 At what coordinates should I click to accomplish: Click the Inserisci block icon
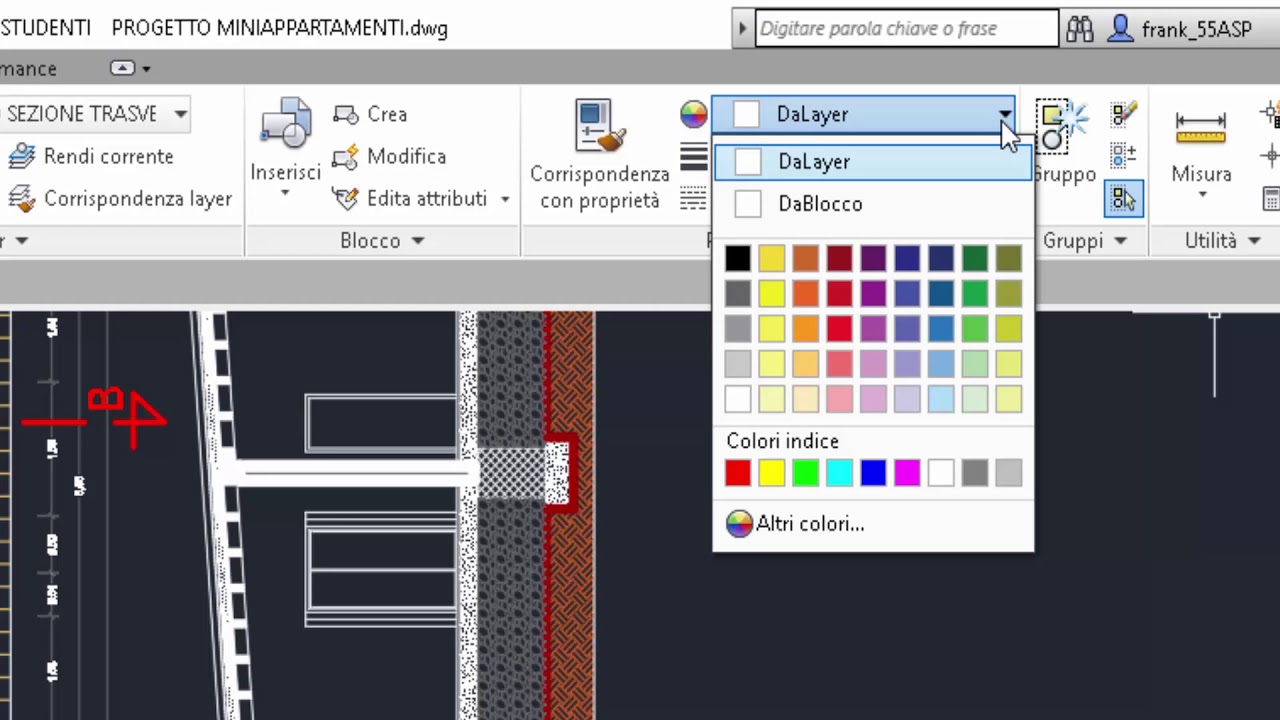click(x=286, y=124)
